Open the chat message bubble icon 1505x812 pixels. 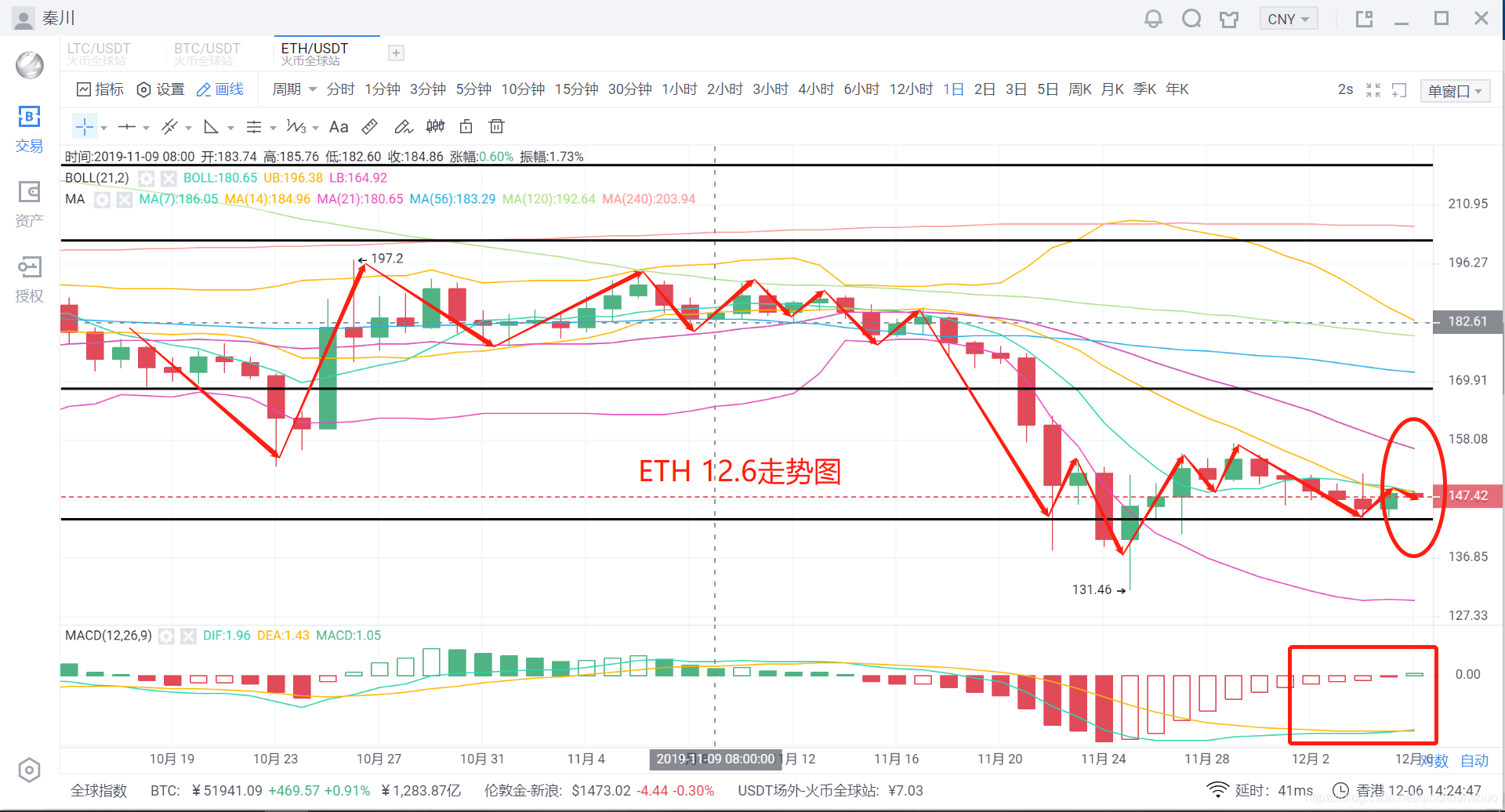(x=1191, y=19)
